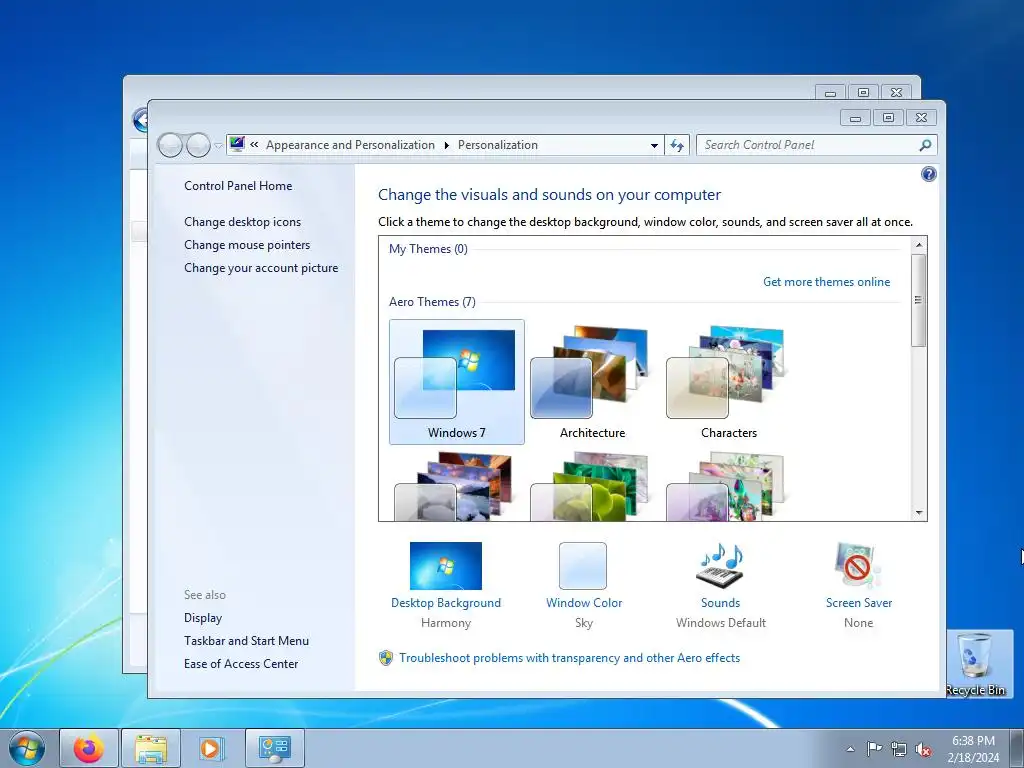Launch Firefox from the taskbar

point(89,748)
